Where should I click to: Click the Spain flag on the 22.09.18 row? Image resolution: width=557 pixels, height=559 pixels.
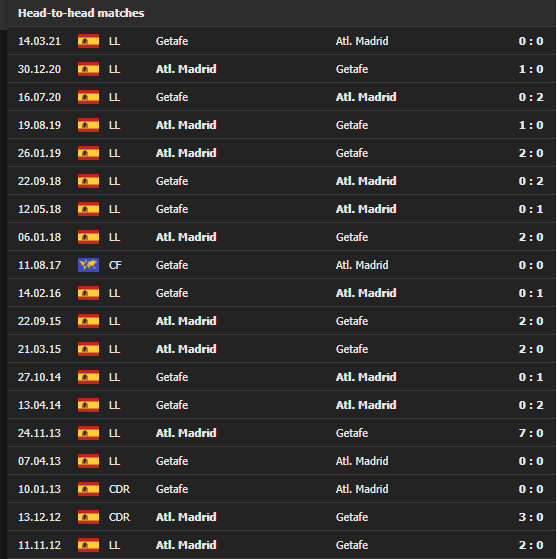pos(88,181)
